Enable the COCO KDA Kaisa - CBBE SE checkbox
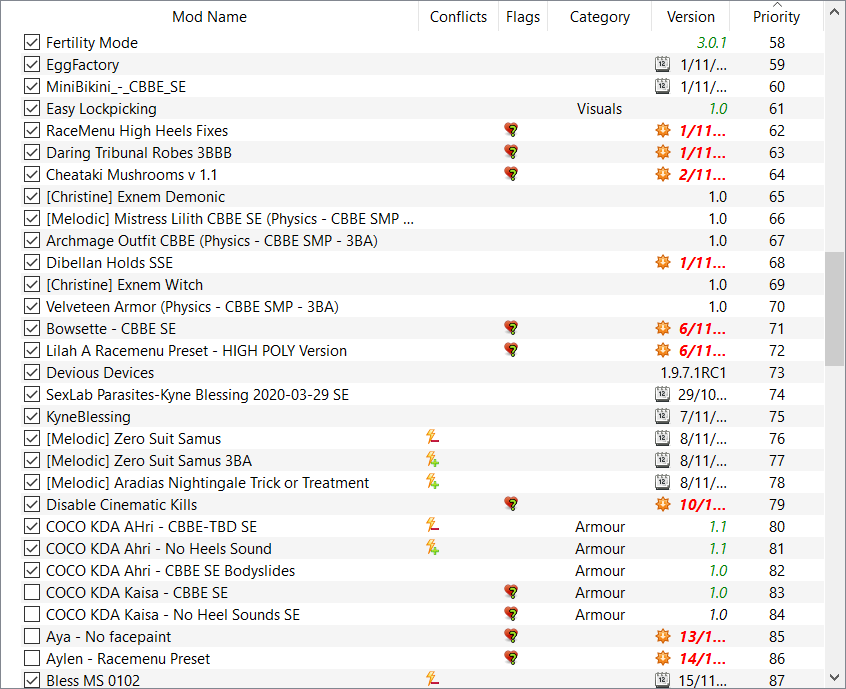This screenshot has height=689, width=846. pyautogui.click(x=32, y=592)
